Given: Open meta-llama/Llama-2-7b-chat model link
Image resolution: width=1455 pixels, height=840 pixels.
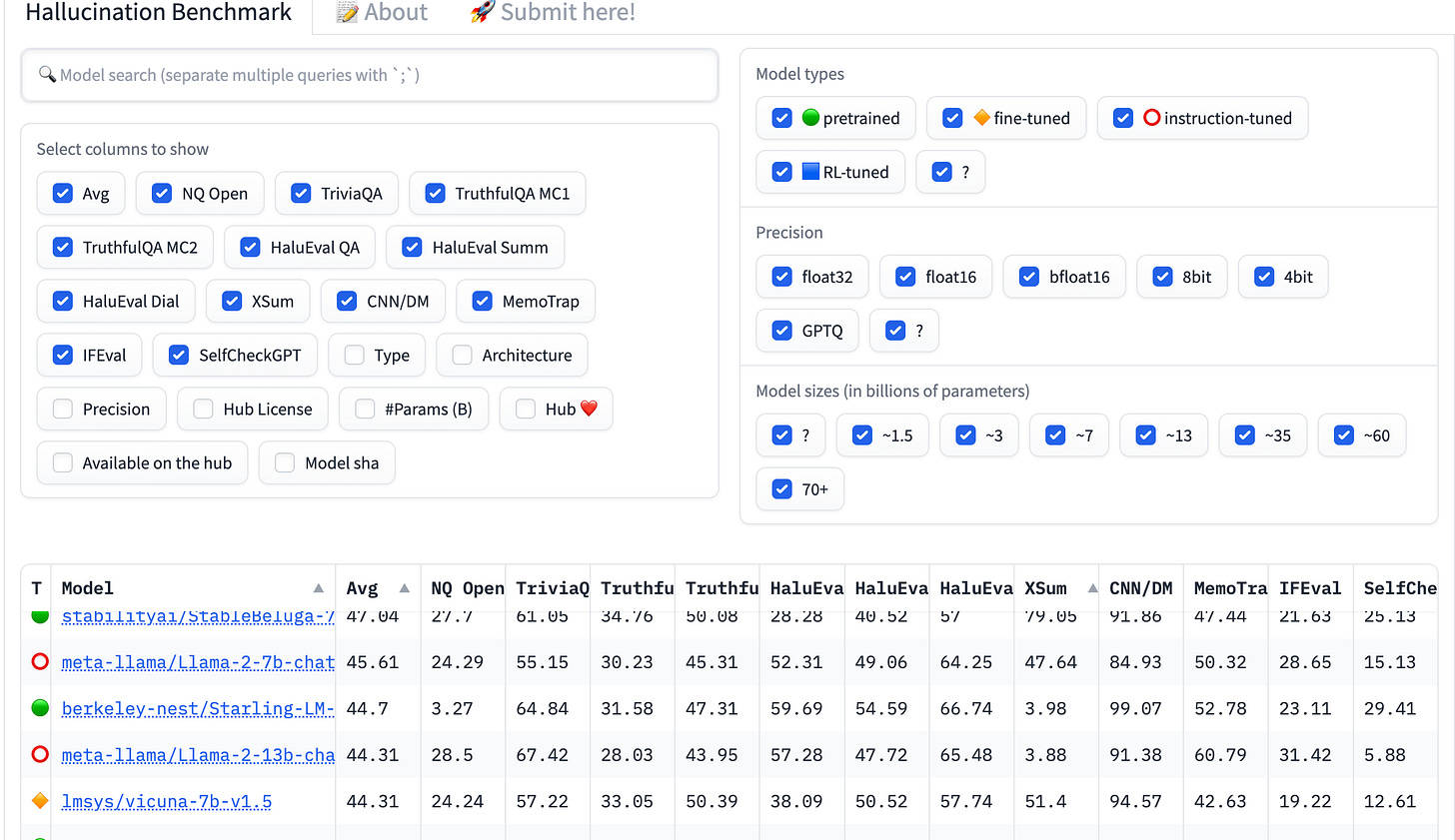Looking at the screenshot, I should point(198,662).
